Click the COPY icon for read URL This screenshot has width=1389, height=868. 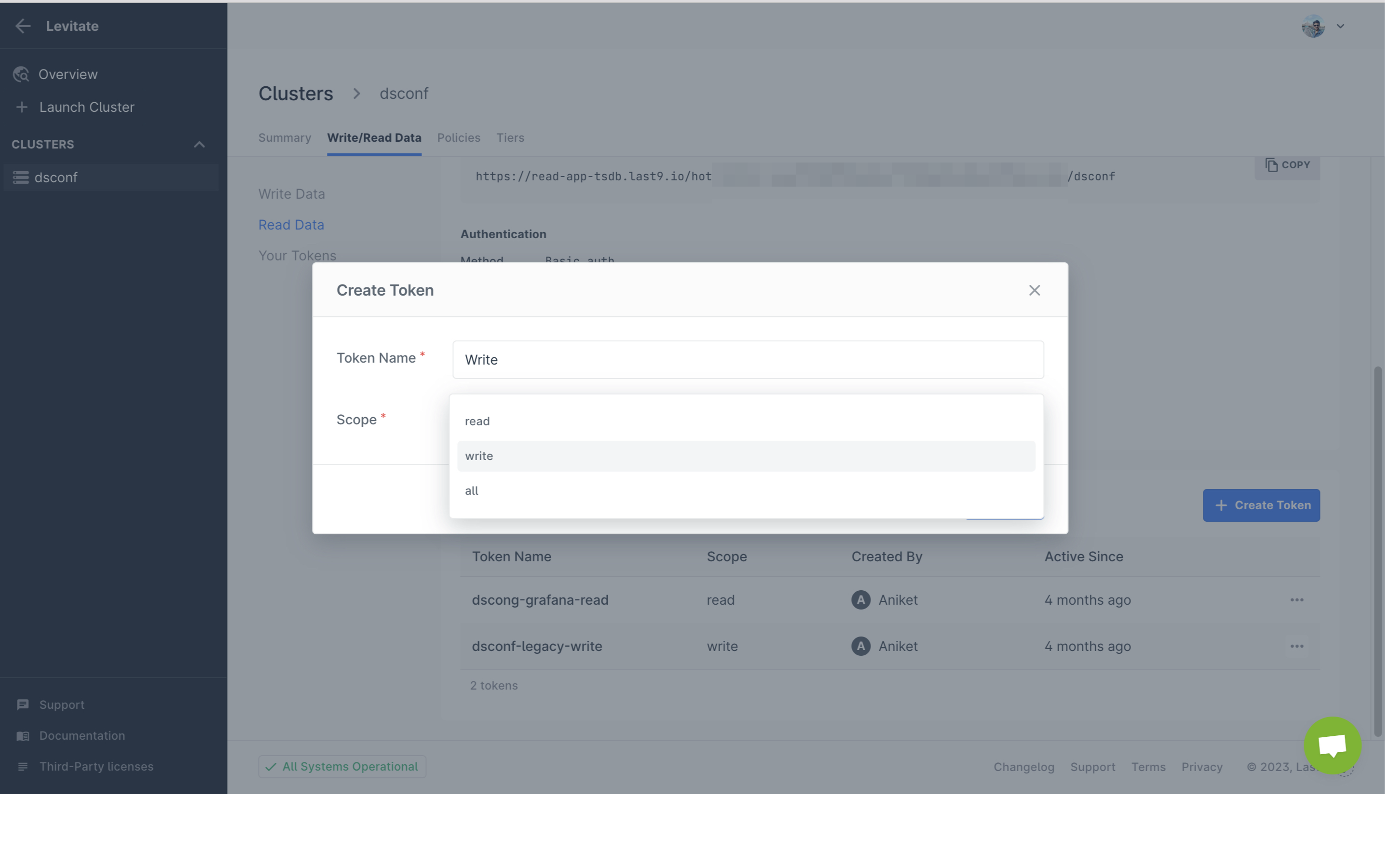pyautogui.click(x=1271, y=165)
